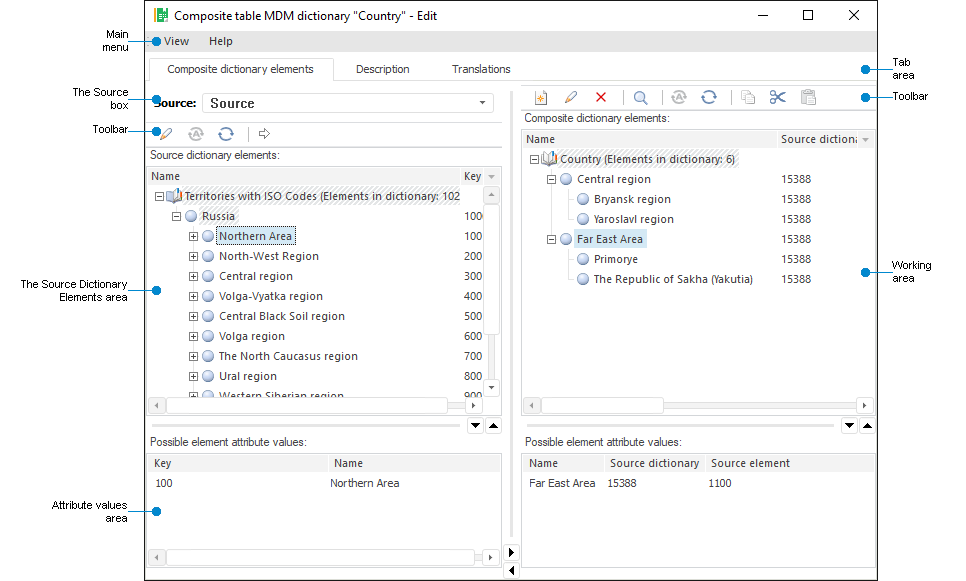Copy the selected composite element

(x=748, y=97)
